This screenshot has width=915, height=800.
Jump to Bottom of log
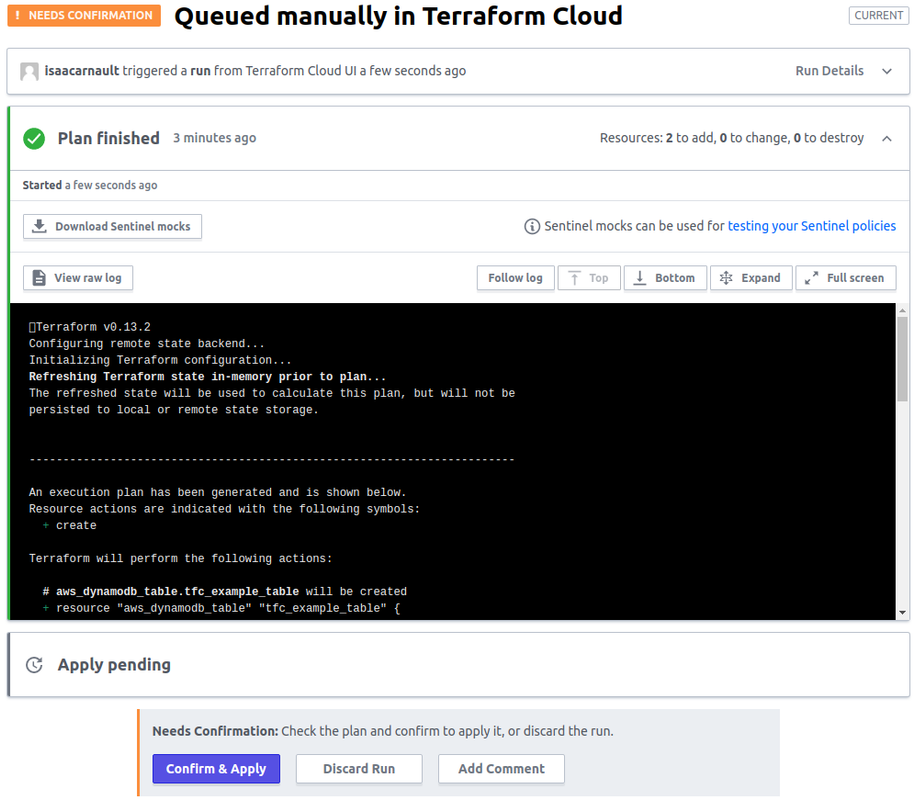point(665,278)
